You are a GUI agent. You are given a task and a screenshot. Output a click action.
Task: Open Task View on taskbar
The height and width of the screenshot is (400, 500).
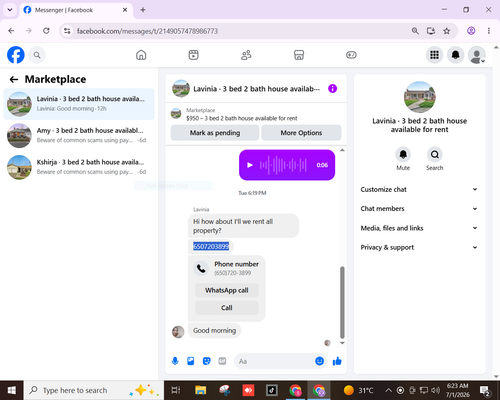pos(176,390)
